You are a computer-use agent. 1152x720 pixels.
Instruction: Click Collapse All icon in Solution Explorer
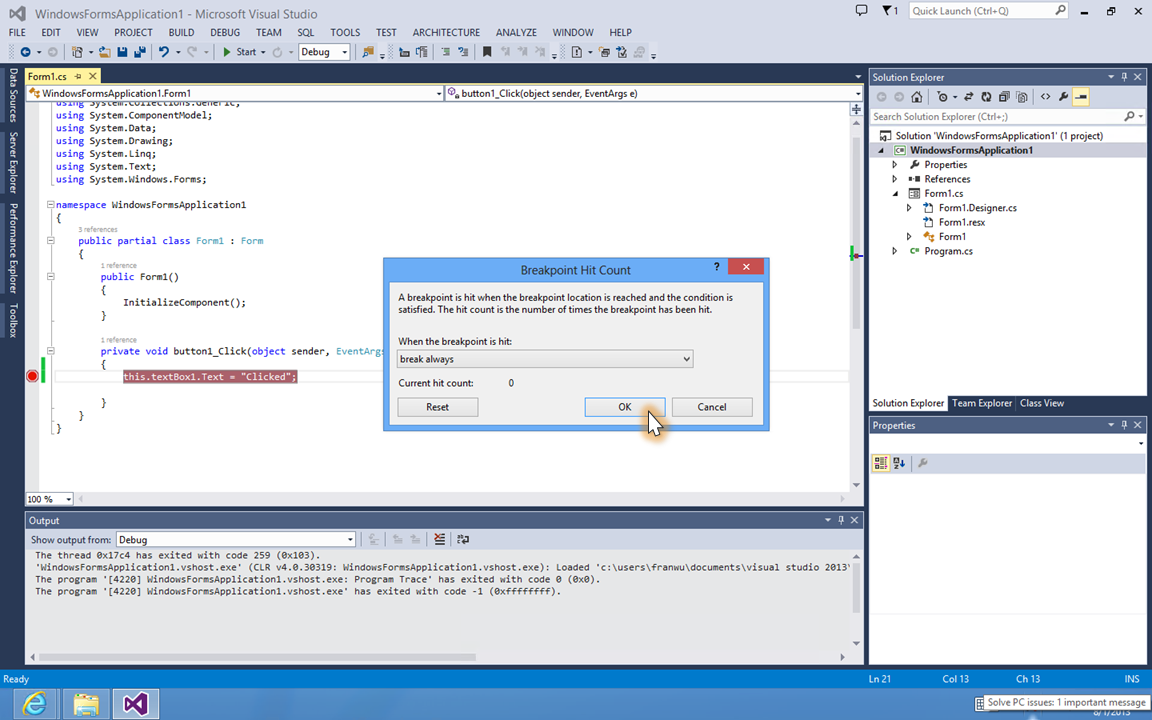[x=1004, y=97]
